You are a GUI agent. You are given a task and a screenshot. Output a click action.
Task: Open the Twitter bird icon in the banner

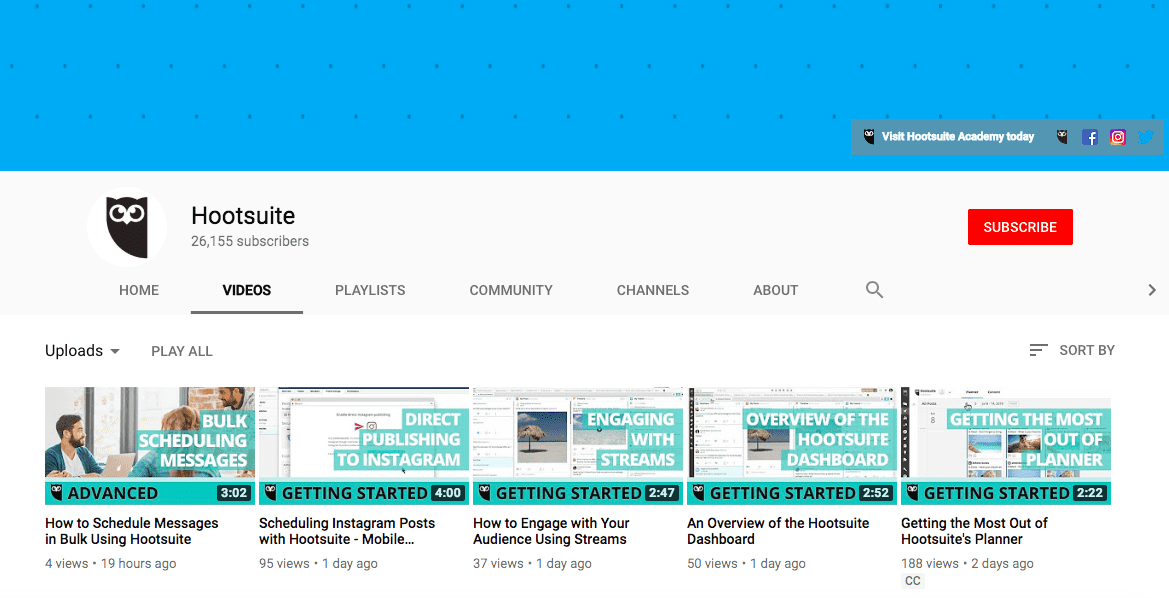(1146, 137)
